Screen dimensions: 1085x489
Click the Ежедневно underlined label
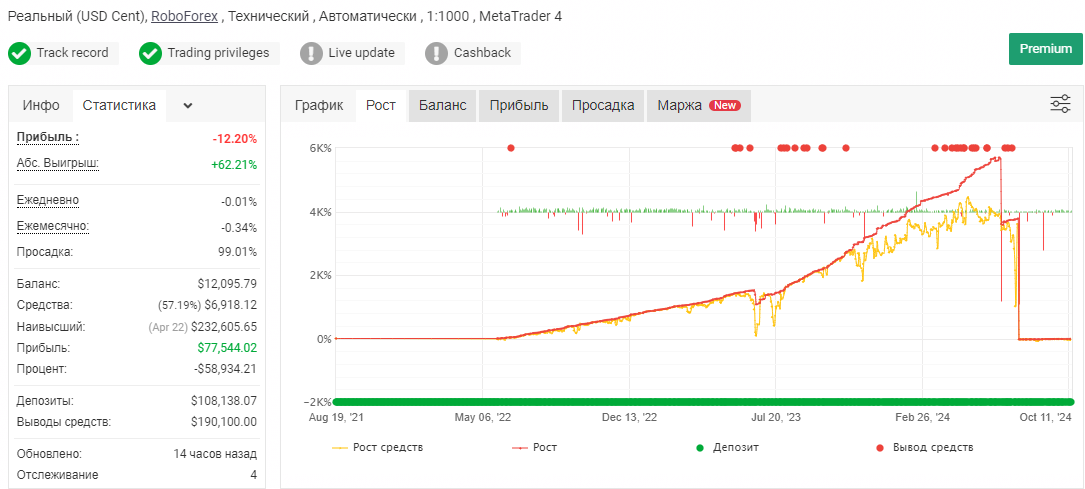point(48,201)
